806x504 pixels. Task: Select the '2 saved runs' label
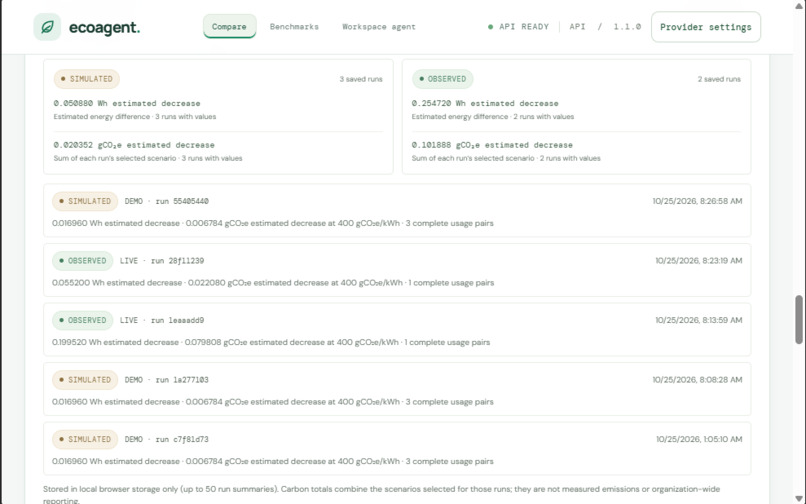pyautogui.click(x=719, y=79)
